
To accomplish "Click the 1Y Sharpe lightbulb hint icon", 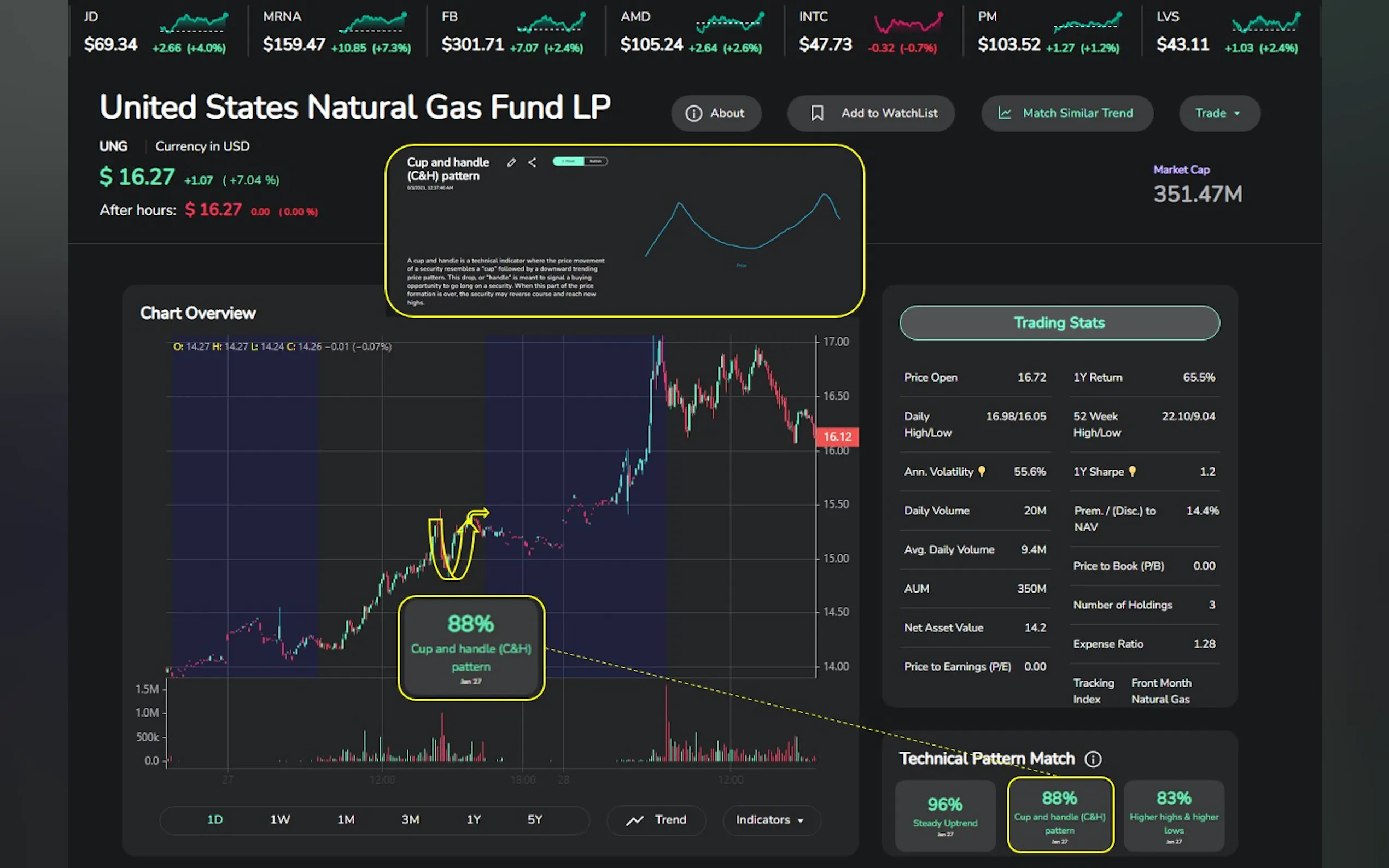I will [1133, 471].
